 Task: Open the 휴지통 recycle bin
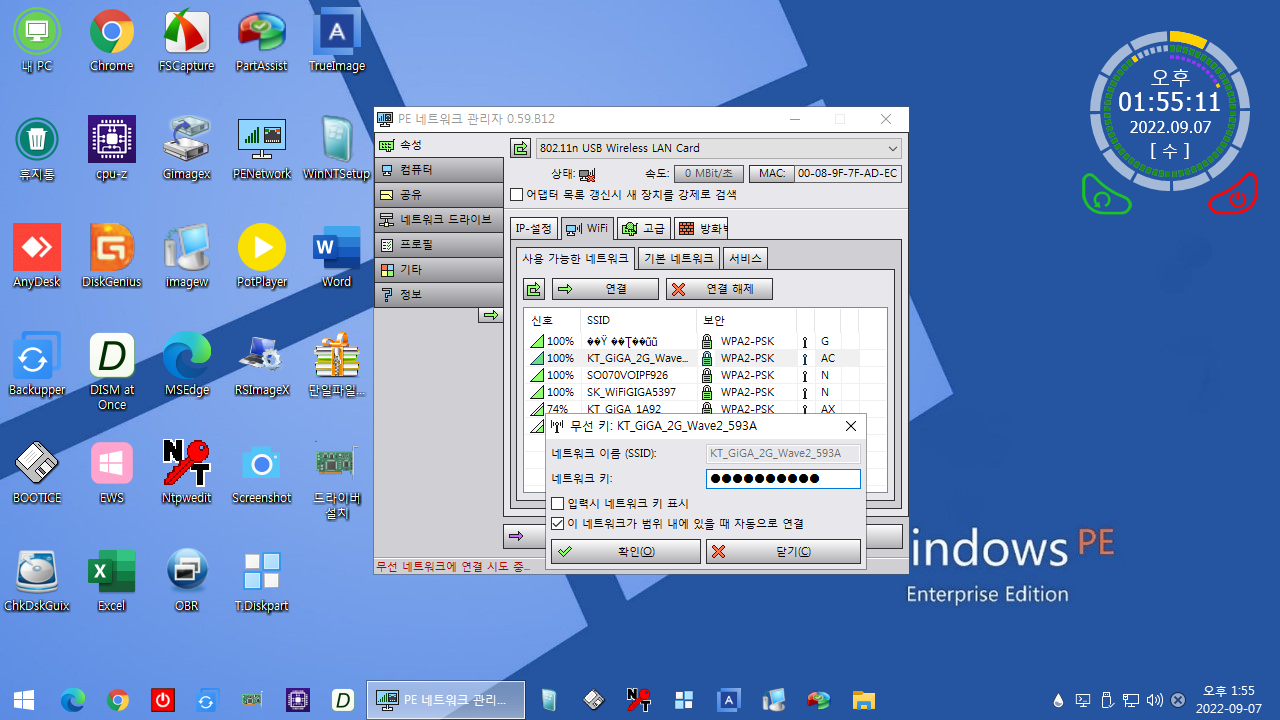[37, 149]
